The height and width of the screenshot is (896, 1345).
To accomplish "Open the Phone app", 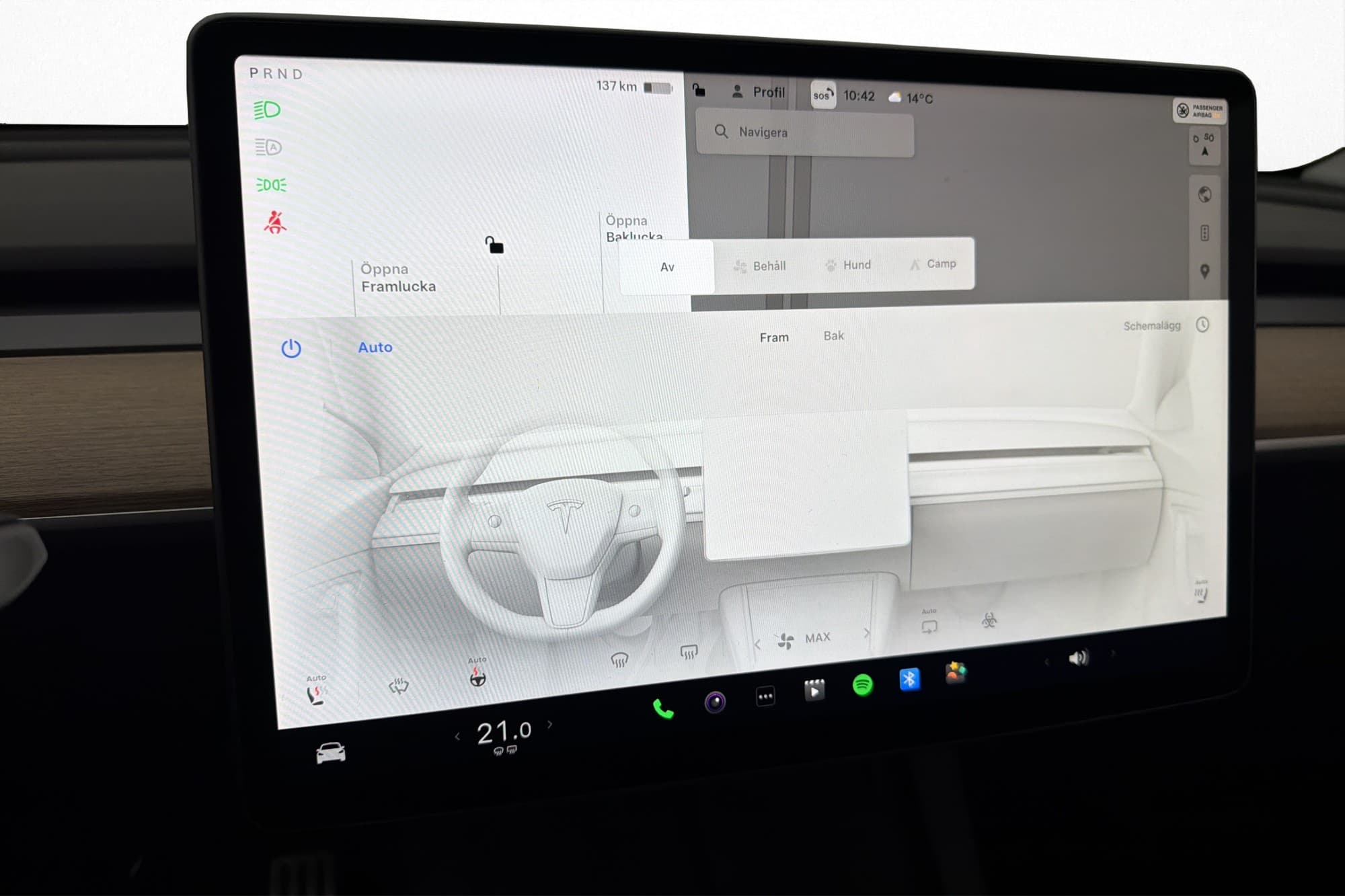I will coord(663,708).
